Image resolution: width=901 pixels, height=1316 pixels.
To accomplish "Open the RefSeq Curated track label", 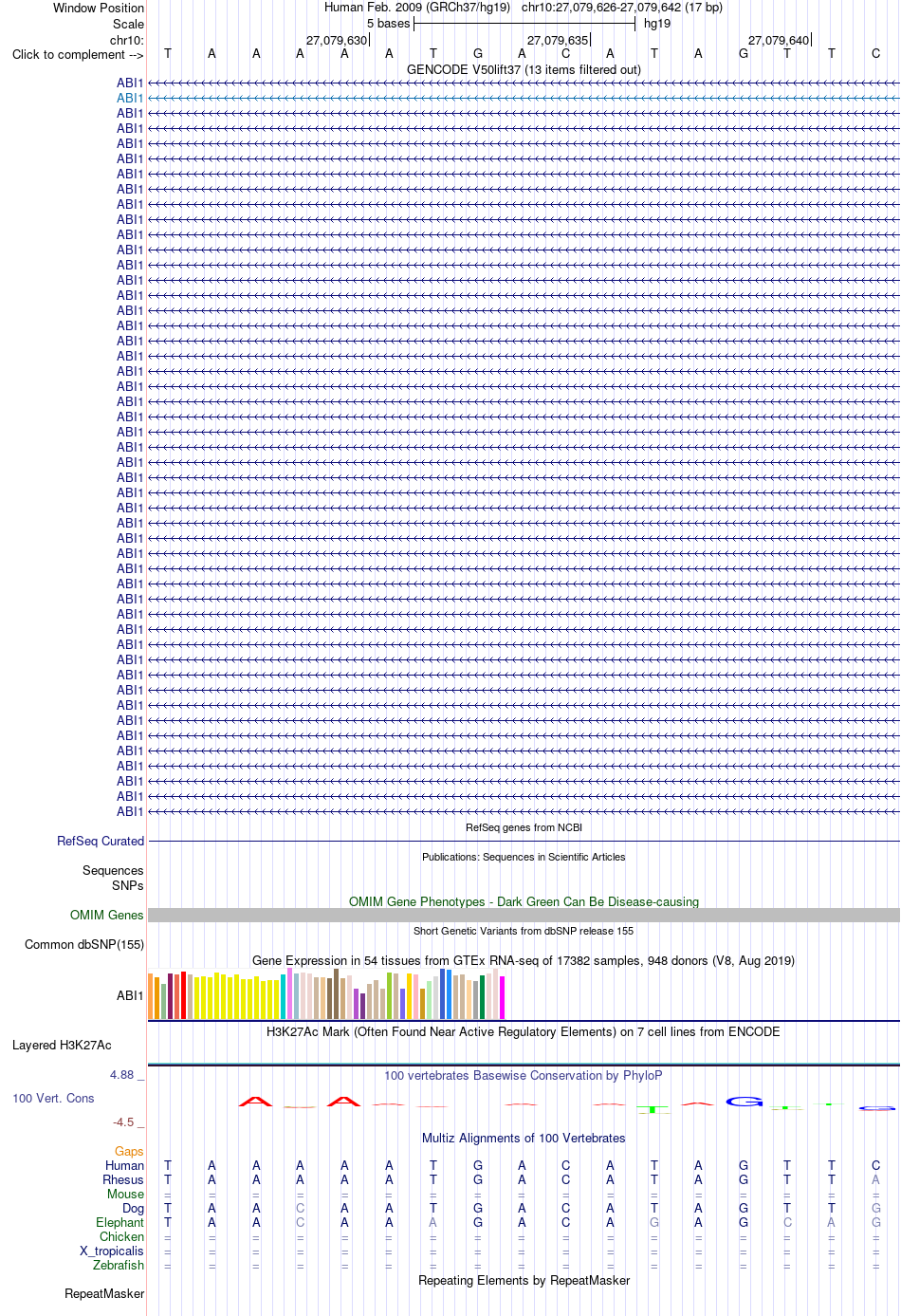I will 101,841.
